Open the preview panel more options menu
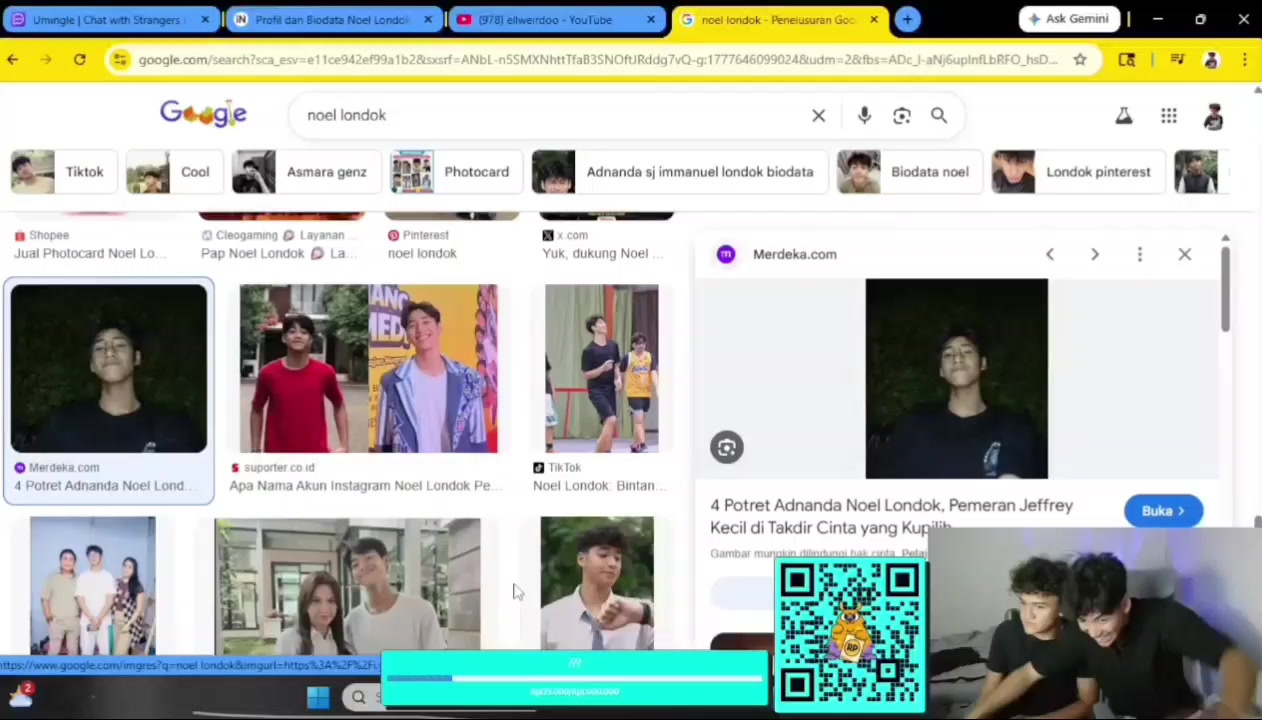 (x=1140, y=254)
